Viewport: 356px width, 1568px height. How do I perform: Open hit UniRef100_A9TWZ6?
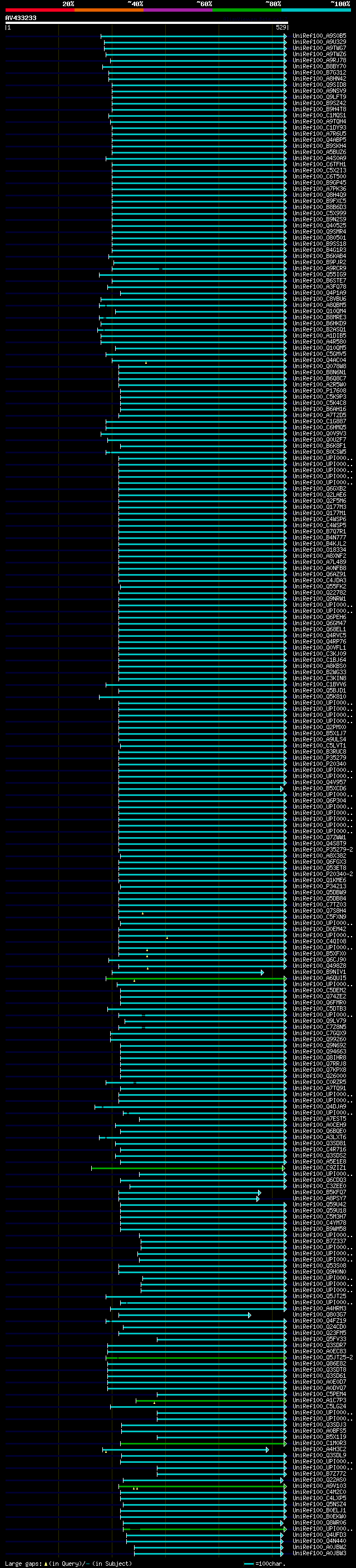point(319,54)
